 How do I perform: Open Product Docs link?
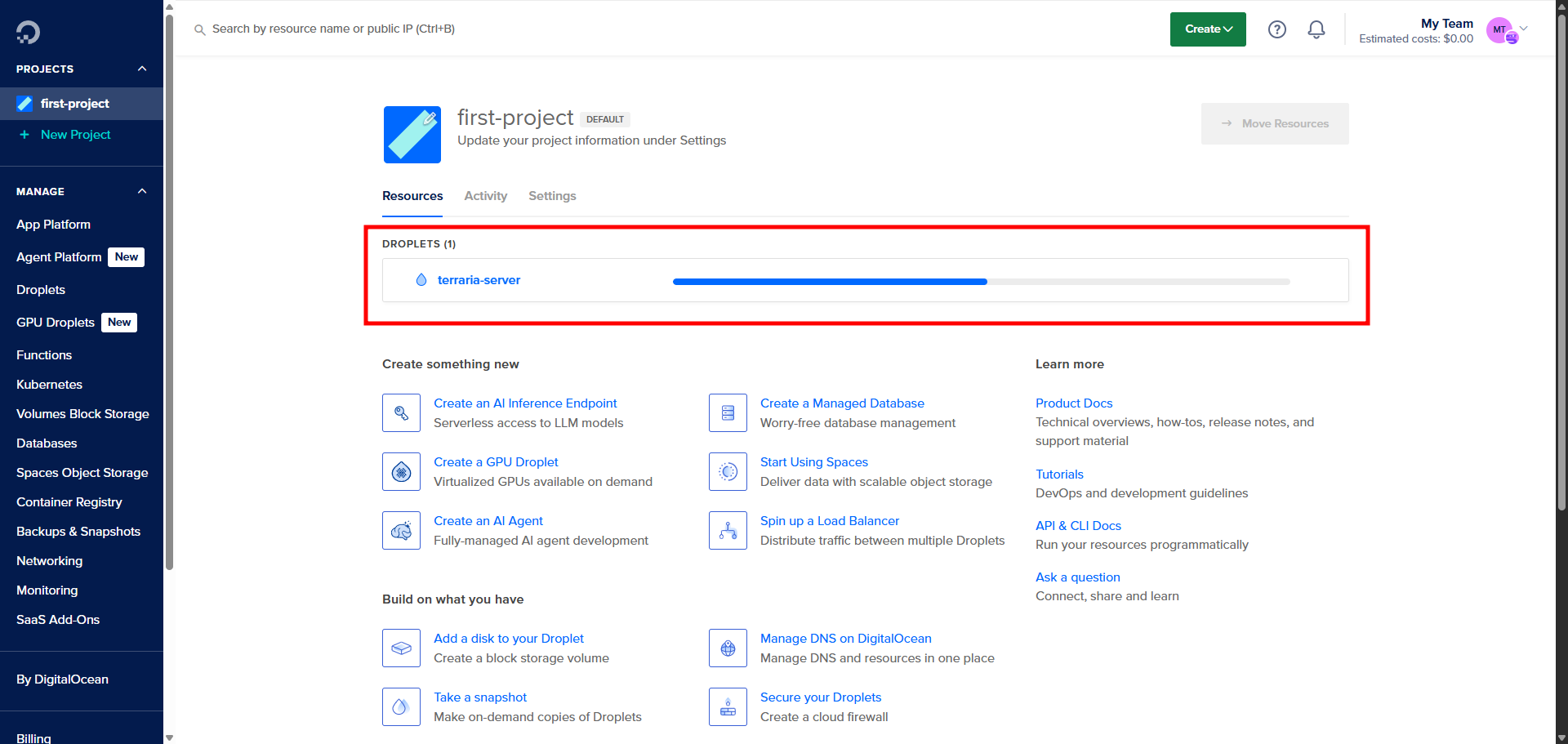1073,403
